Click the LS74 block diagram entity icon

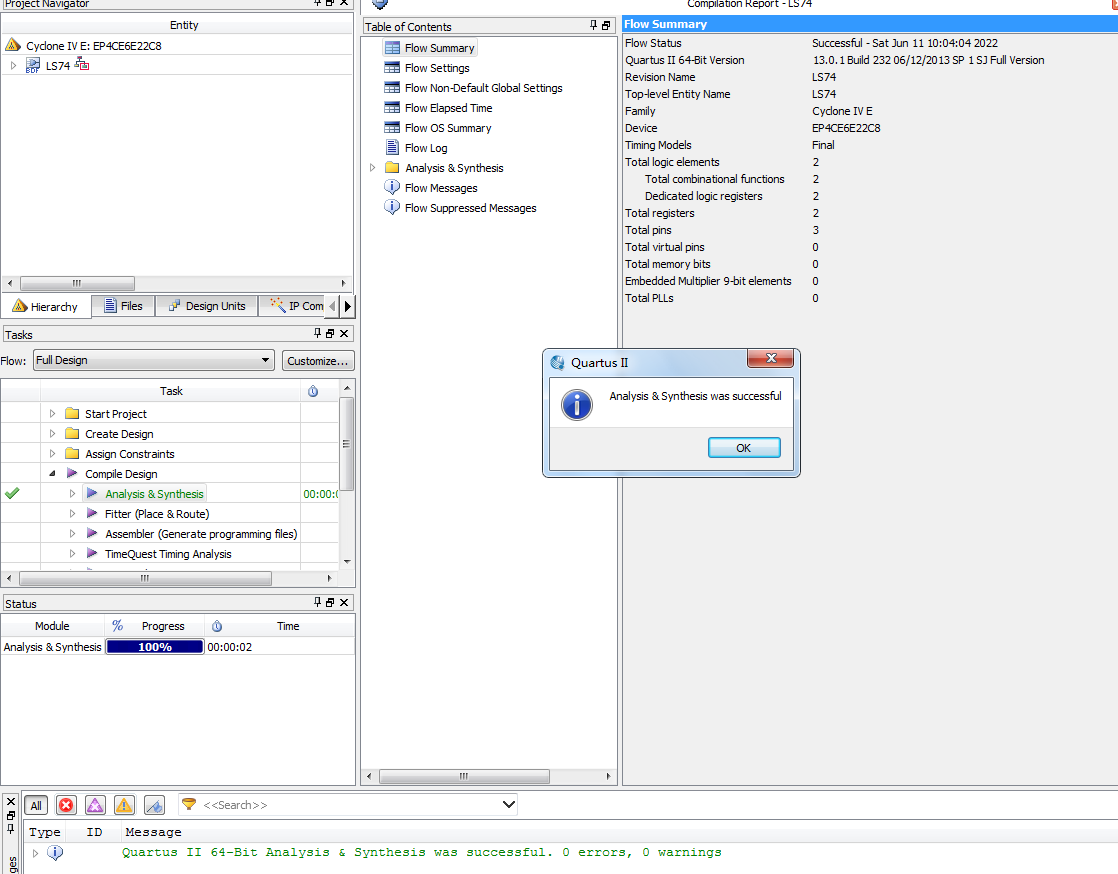click(x=33, y=66)
